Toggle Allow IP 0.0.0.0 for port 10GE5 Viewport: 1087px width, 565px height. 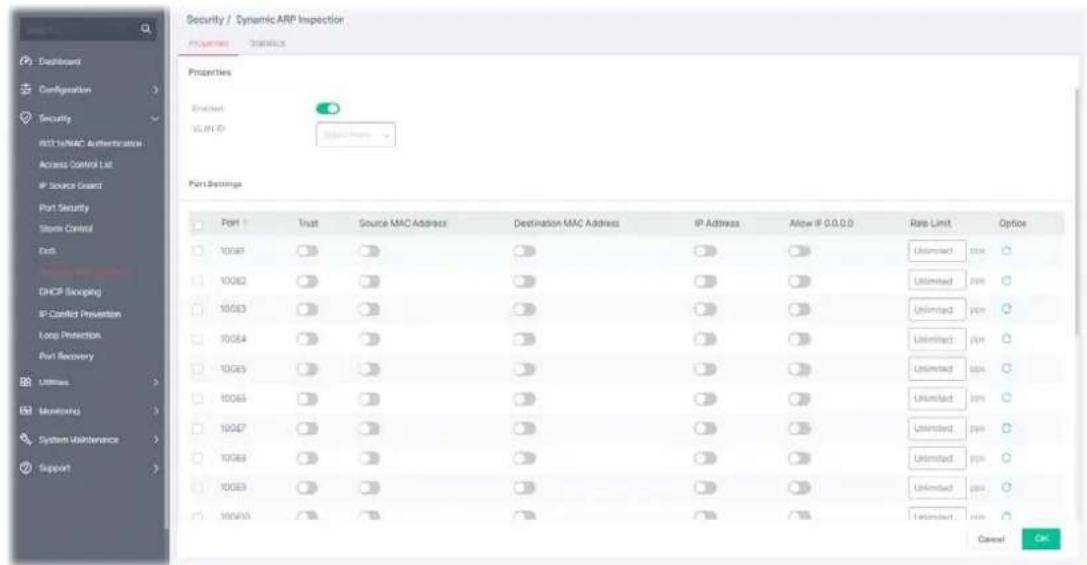pos(799,369)
